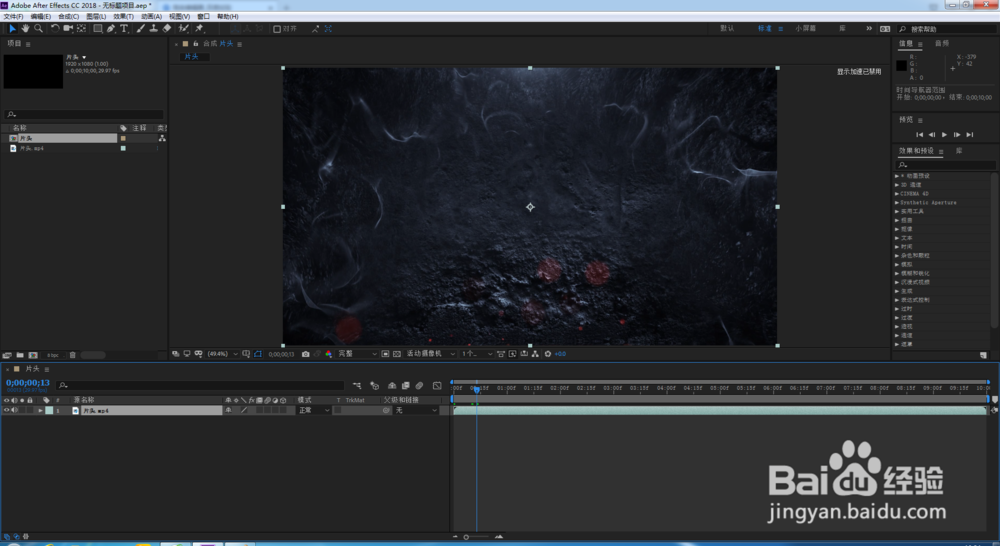The height and width of the screenshot is (546, 1000).
Task: Select the Roto Brush tool
Action: click(184, 29)
